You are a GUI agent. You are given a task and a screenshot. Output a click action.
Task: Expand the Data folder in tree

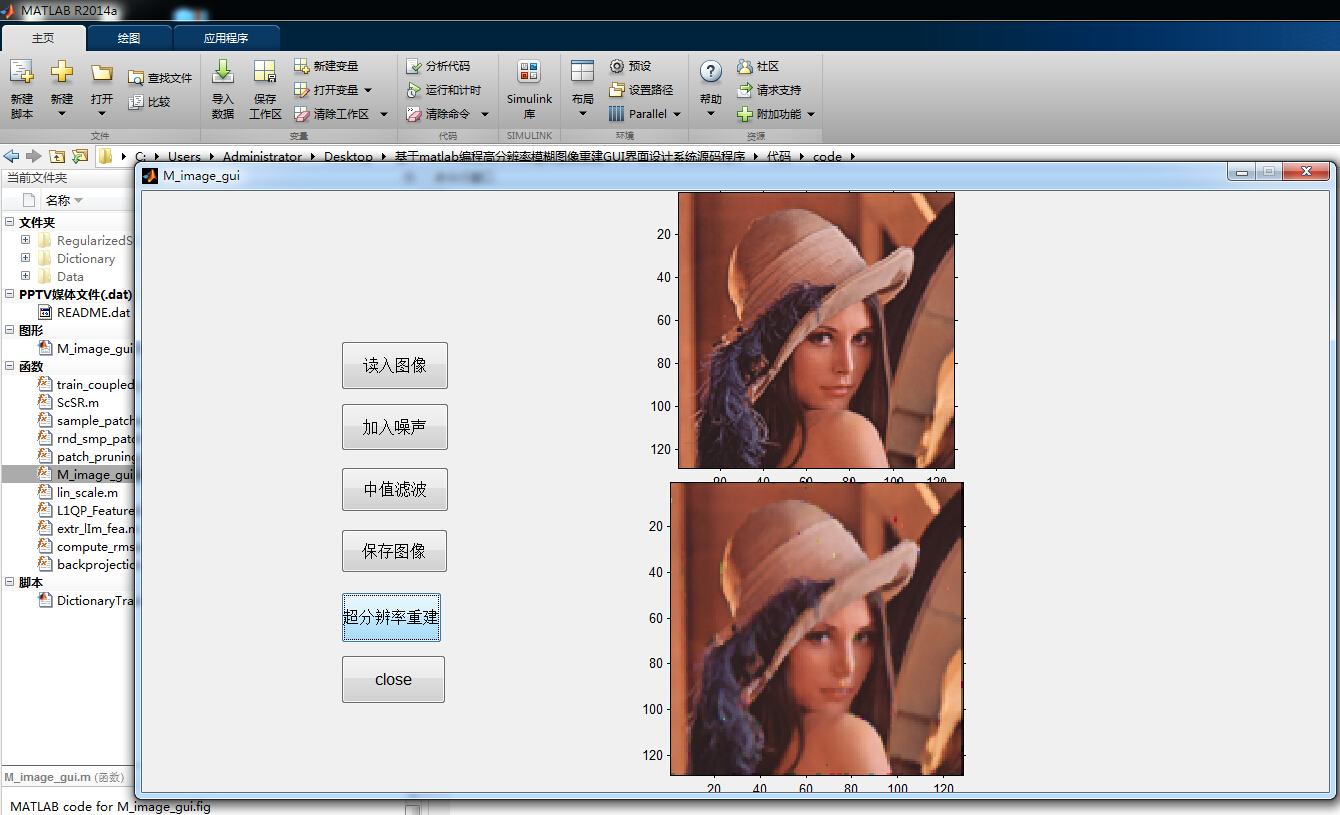pos(25,276)
